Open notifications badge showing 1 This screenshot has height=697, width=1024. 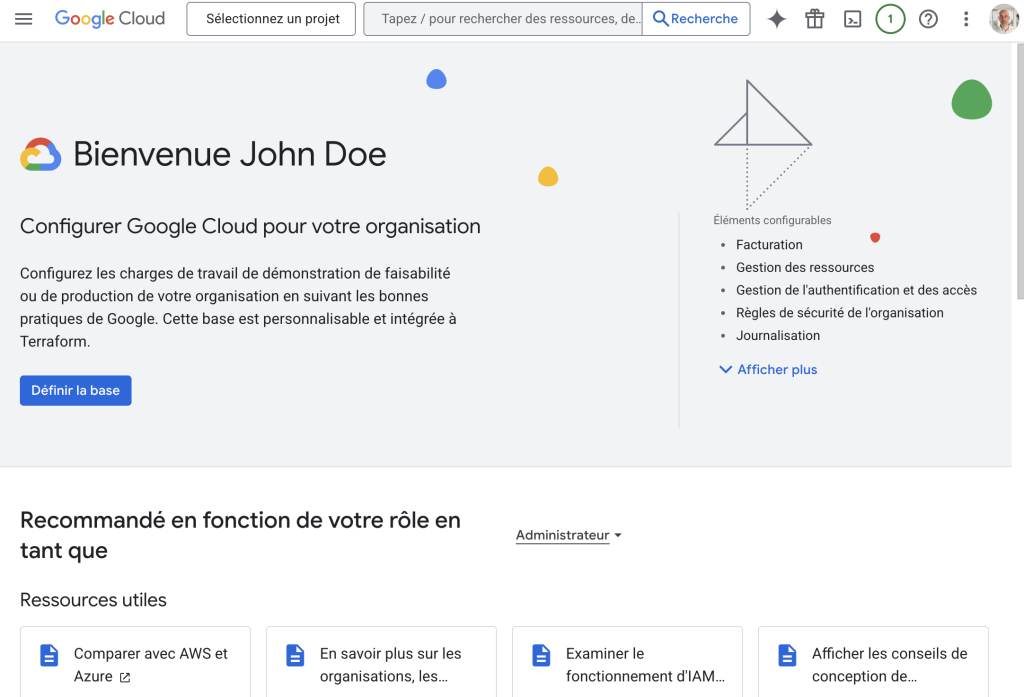click(890, 19)
